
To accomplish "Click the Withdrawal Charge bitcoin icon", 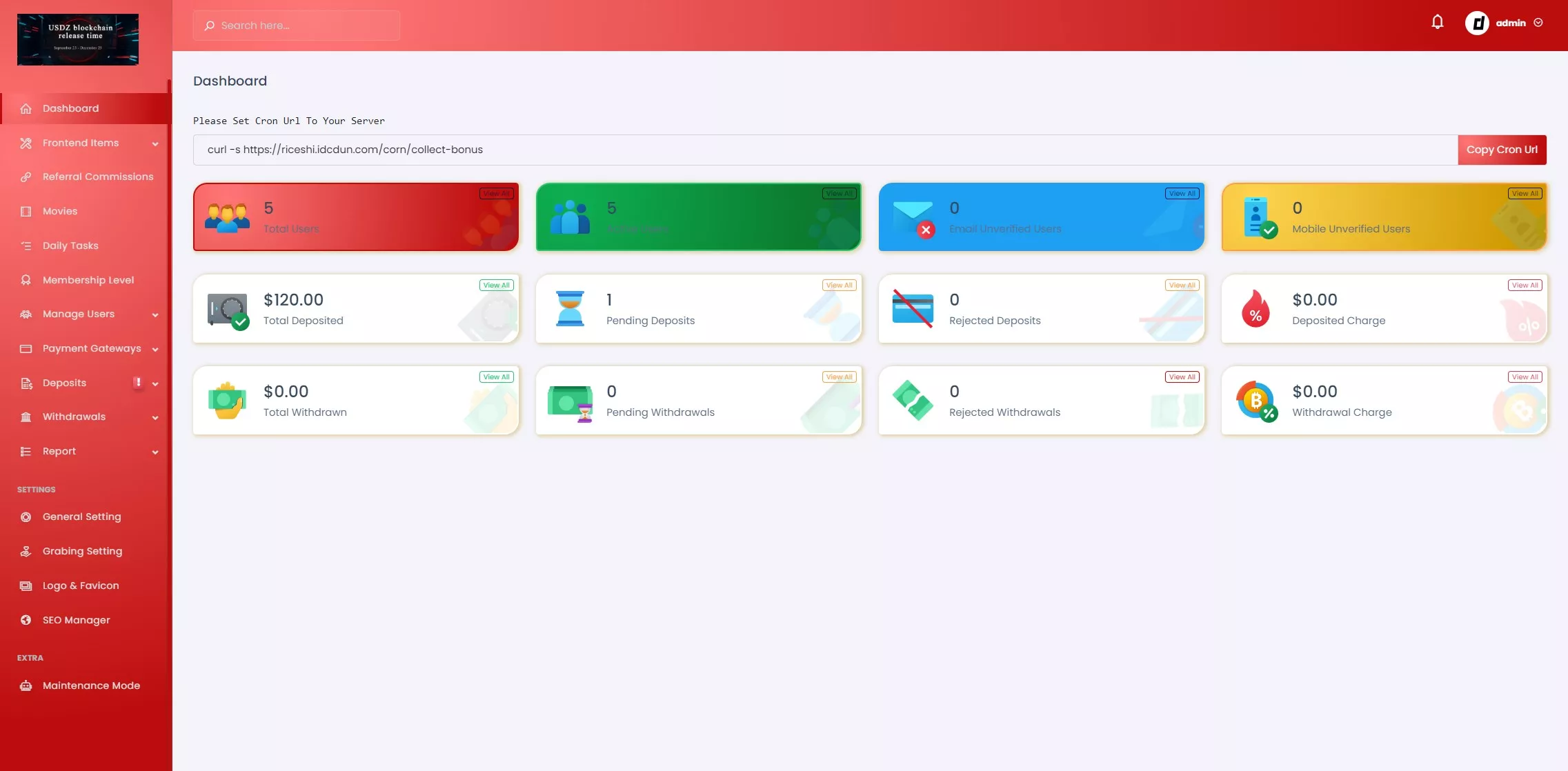I will [x=1256, y=401].
